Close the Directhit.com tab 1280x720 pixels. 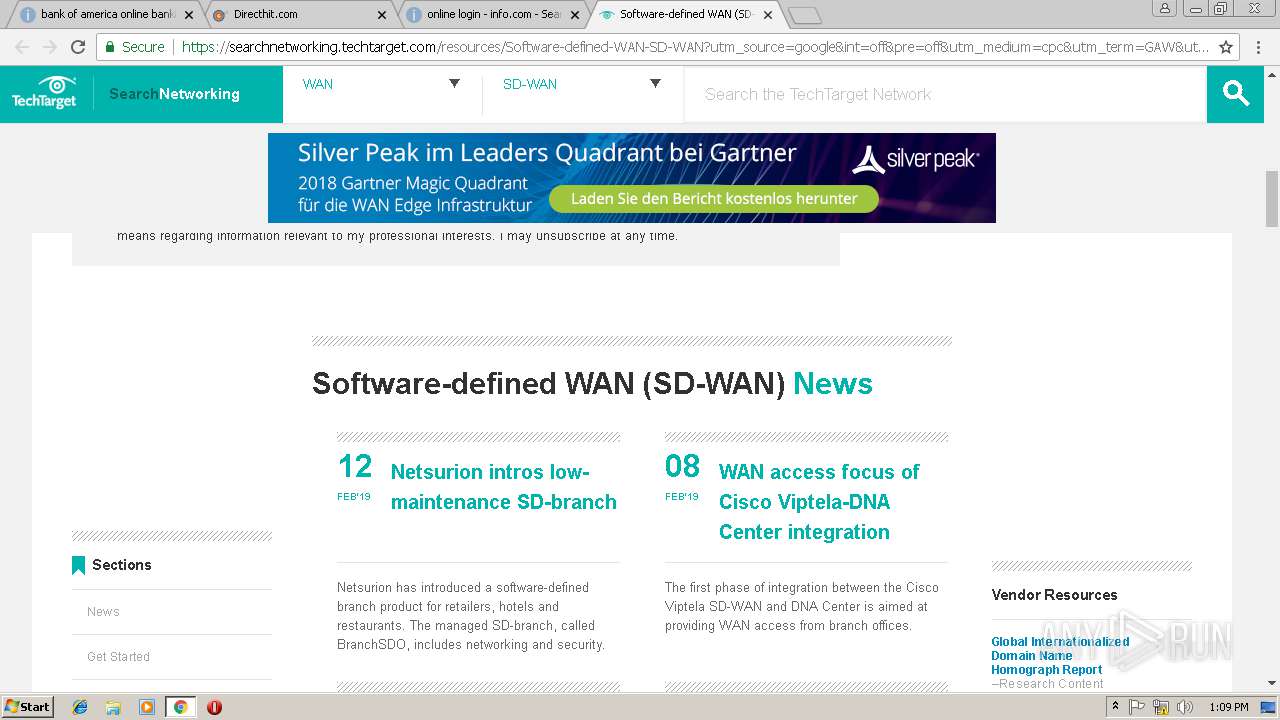point(382,15)
